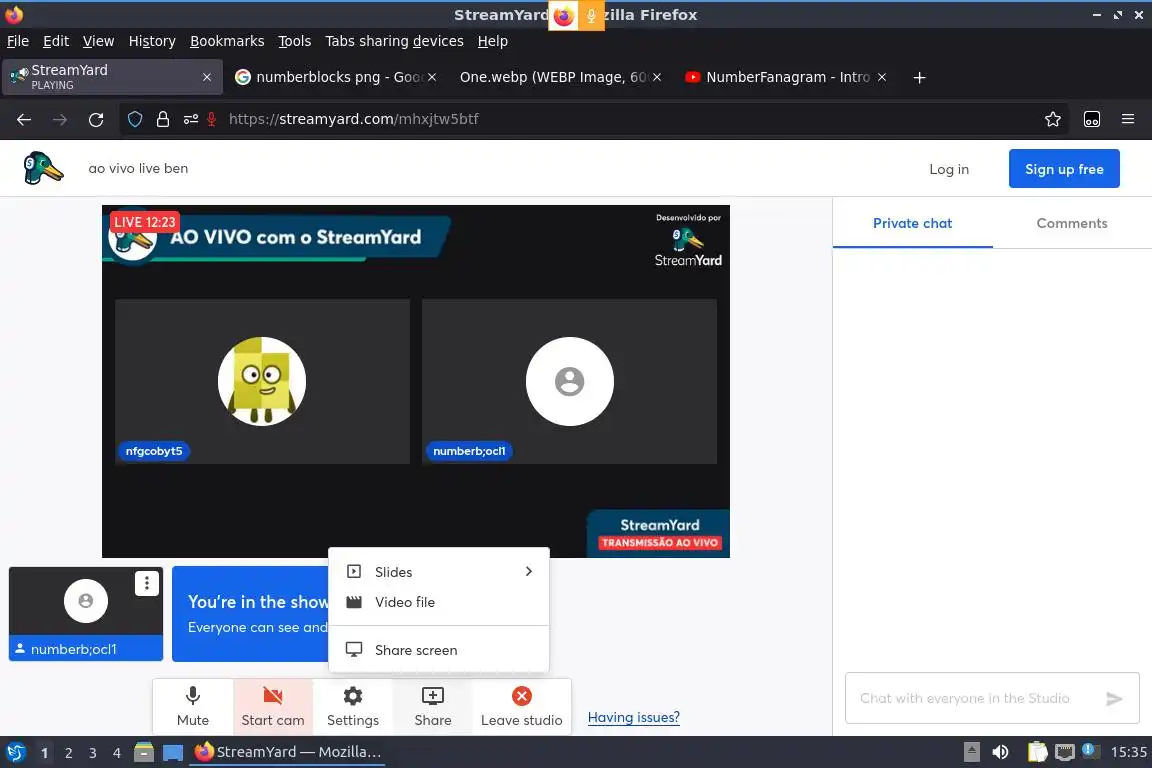Open the volume control in system tray
The image size is (1152, 768).
tap(1000, 752)
